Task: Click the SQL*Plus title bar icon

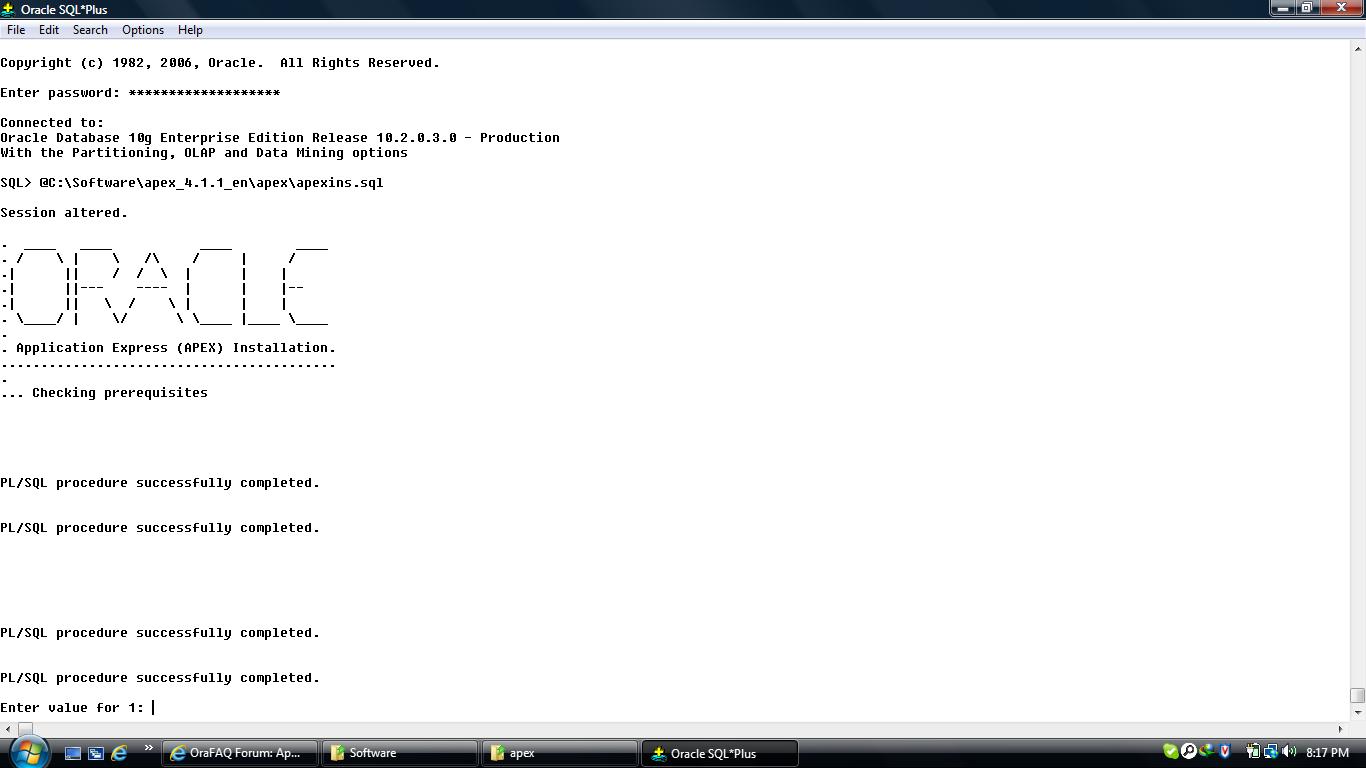Action: (8, 9)
